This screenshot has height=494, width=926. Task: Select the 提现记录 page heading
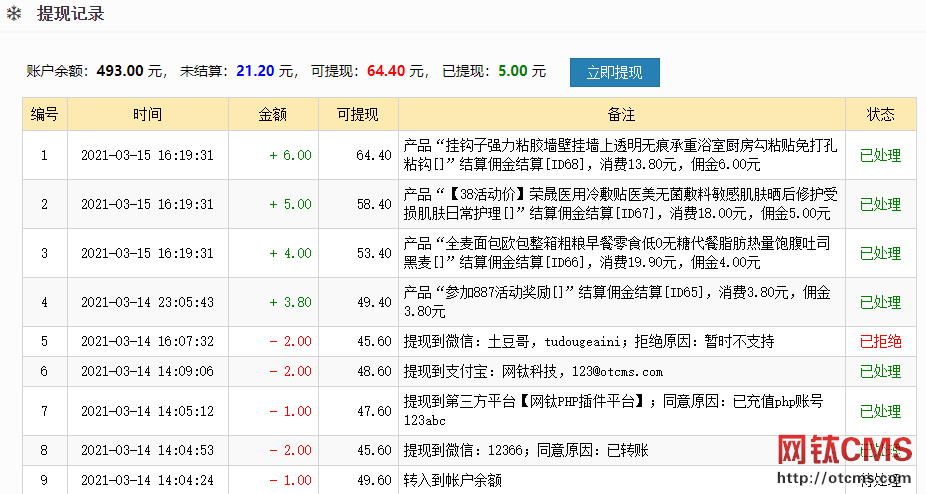coord(70,13)
